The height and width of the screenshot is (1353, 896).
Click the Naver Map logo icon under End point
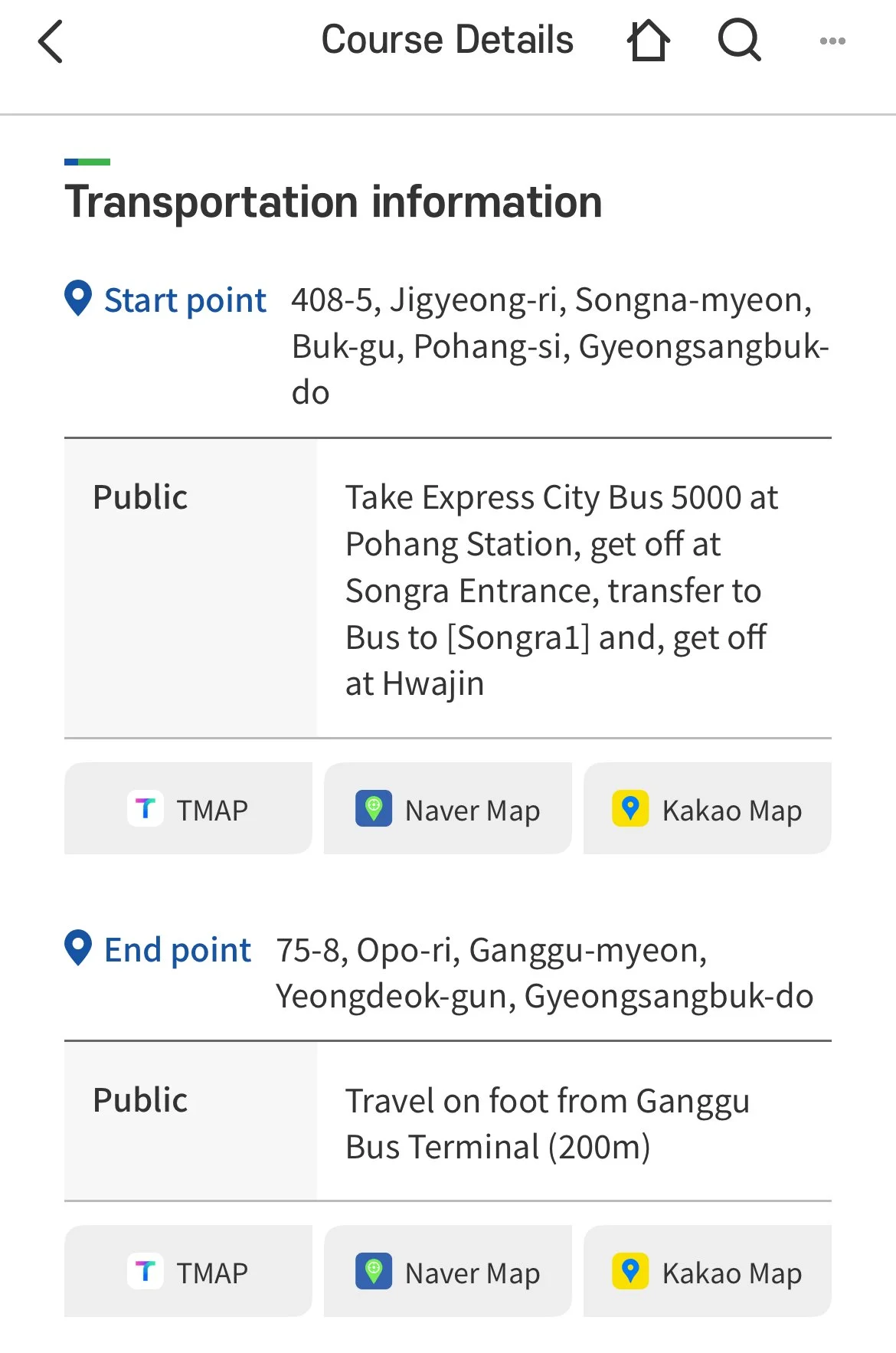click(x=374, y=1271)
